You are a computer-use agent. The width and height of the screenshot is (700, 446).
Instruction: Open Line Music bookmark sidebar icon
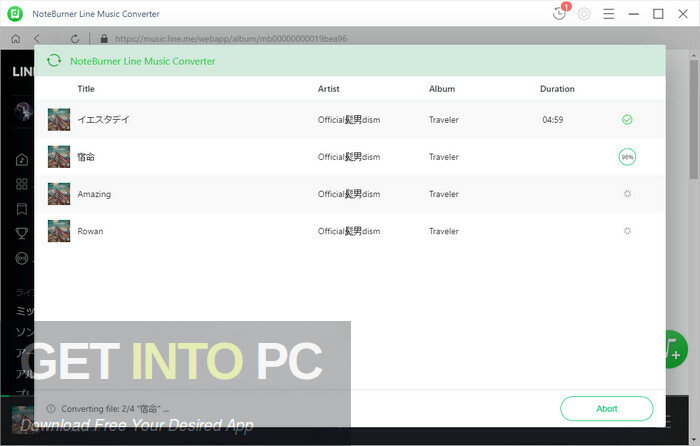pyautogui.click(x=21, y=208)
